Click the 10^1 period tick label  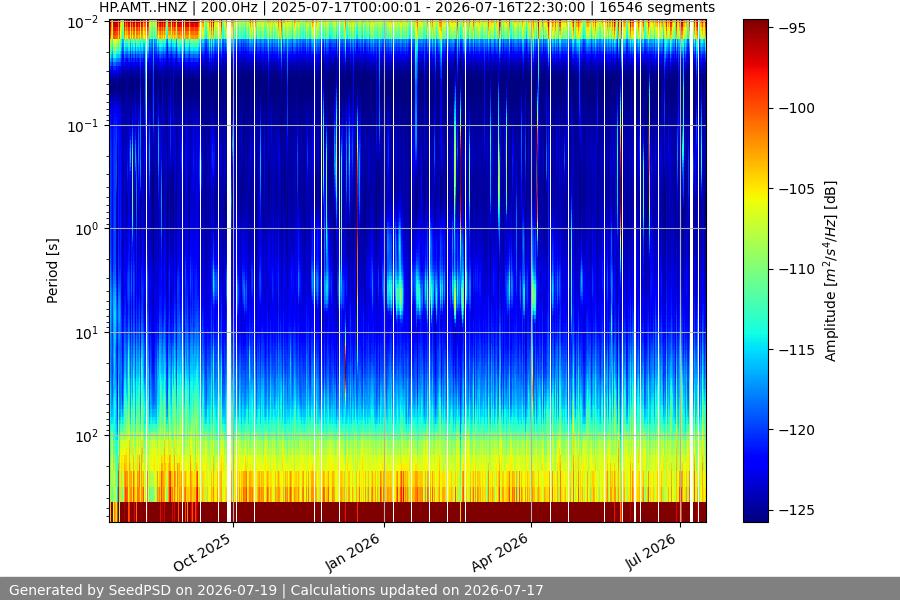[87, 333]
